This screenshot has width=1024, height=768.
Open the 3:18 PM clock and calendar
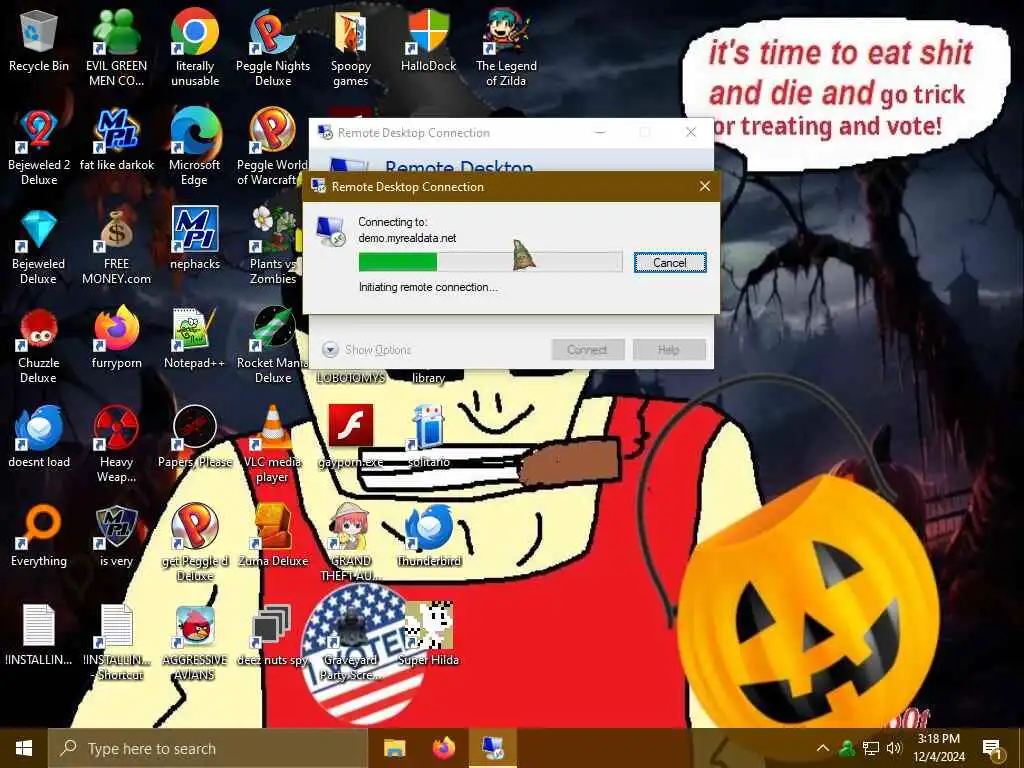(x=939, y=748)
